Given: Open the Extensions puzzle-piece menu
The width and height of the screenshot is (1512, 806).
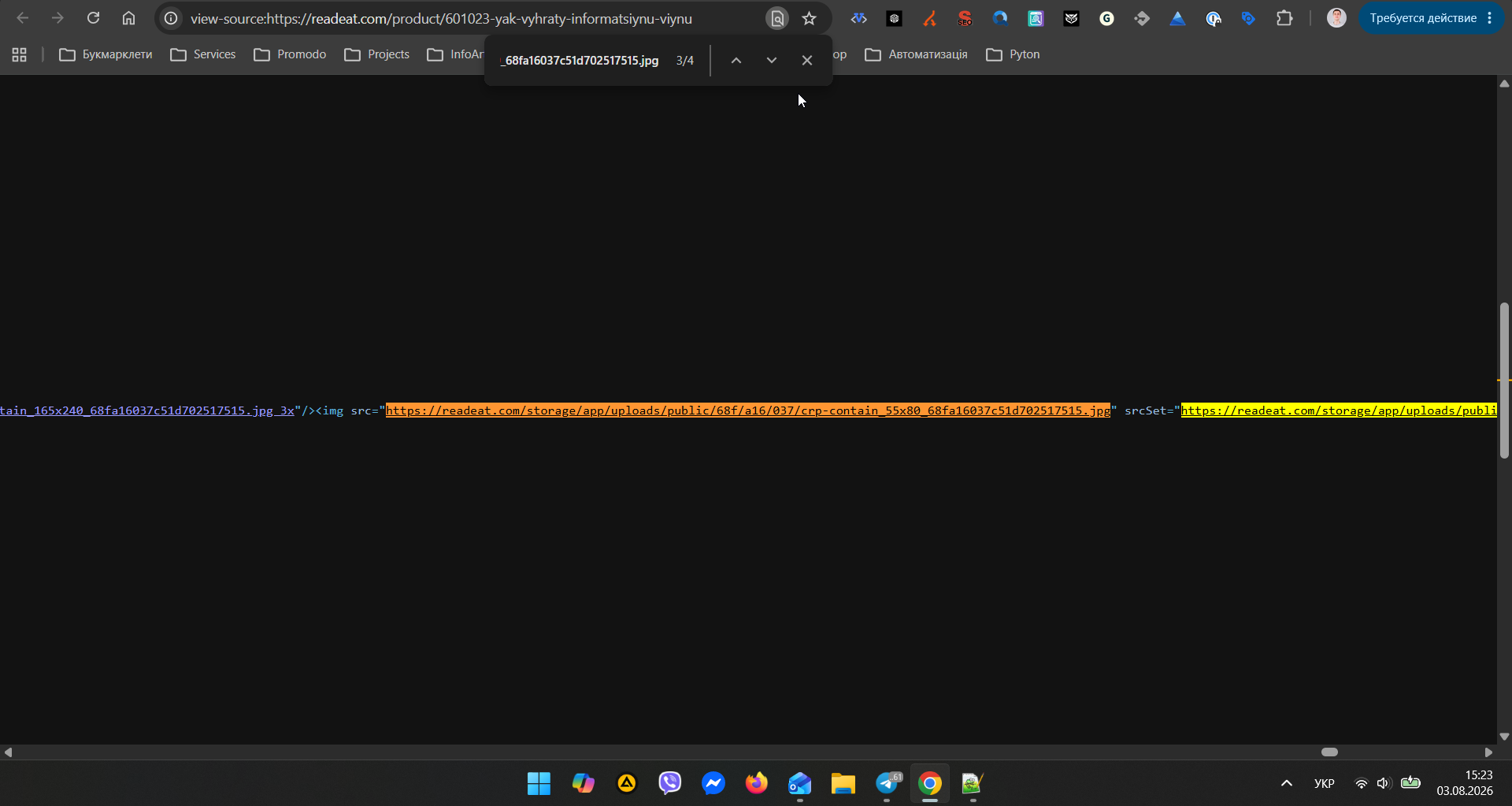Looking at the screenshot, I should pyautogui.click(x=1284, y=18).
